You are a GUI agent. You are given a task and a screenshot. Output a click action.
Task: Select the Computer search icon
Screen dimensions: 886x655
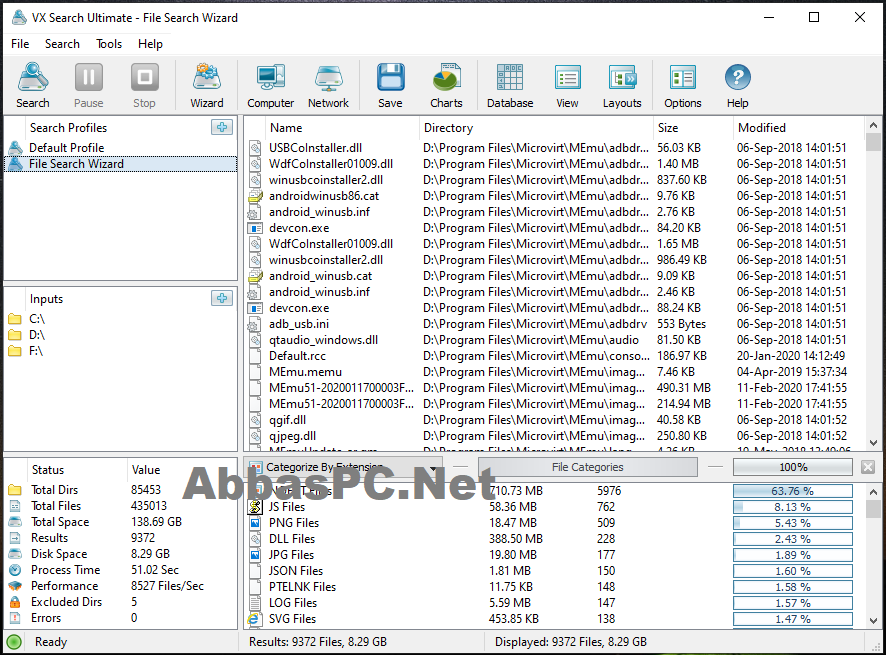coord(271,85)
